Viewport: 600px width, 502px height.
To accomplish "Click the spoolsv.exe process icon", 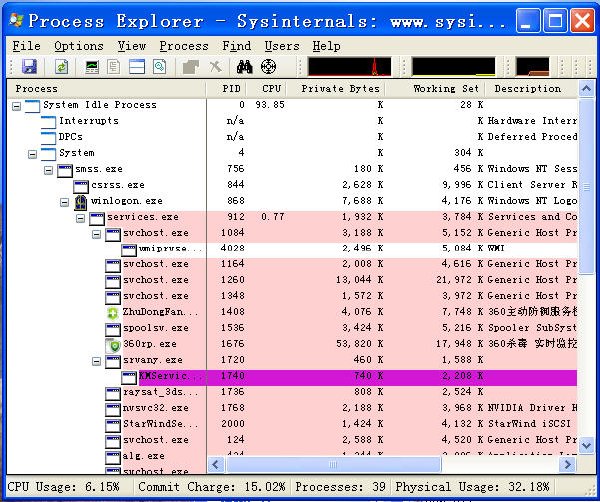I will [113, 329].
